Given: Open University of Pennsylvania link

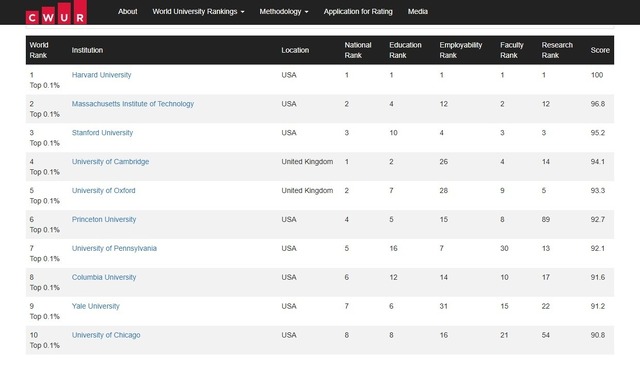Looking at the screenshot, I should tap(114, 249).
